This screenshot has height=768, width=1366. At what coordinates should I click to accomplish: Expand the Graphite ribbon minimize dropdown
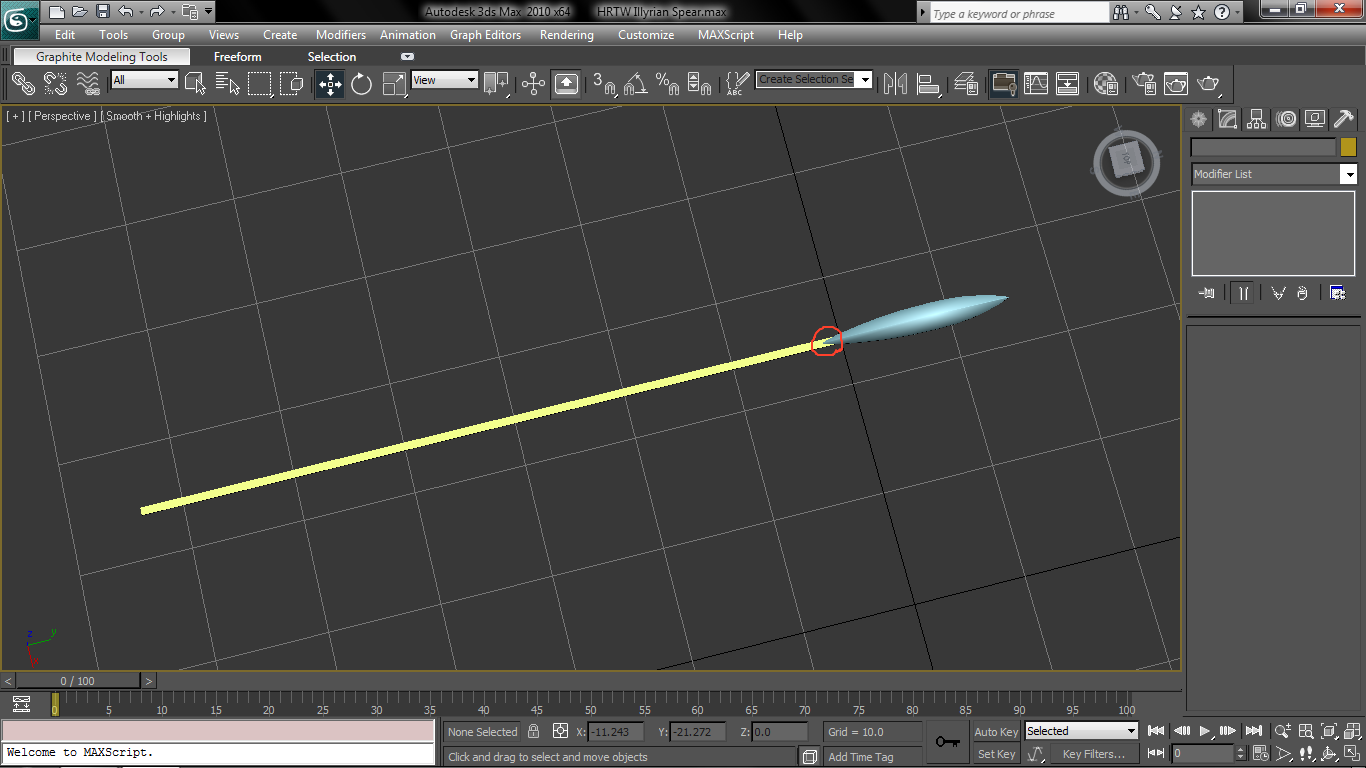coord(407,57)
